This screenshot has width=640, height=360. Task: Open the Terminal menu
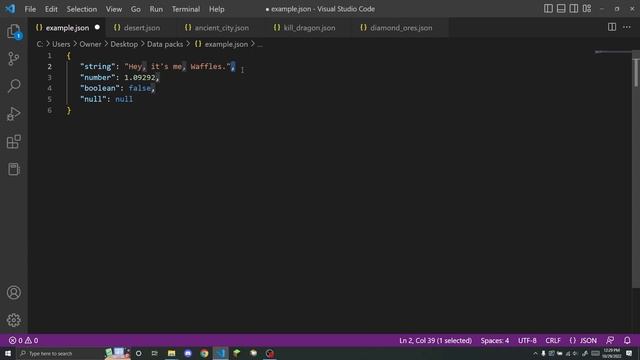186,9
